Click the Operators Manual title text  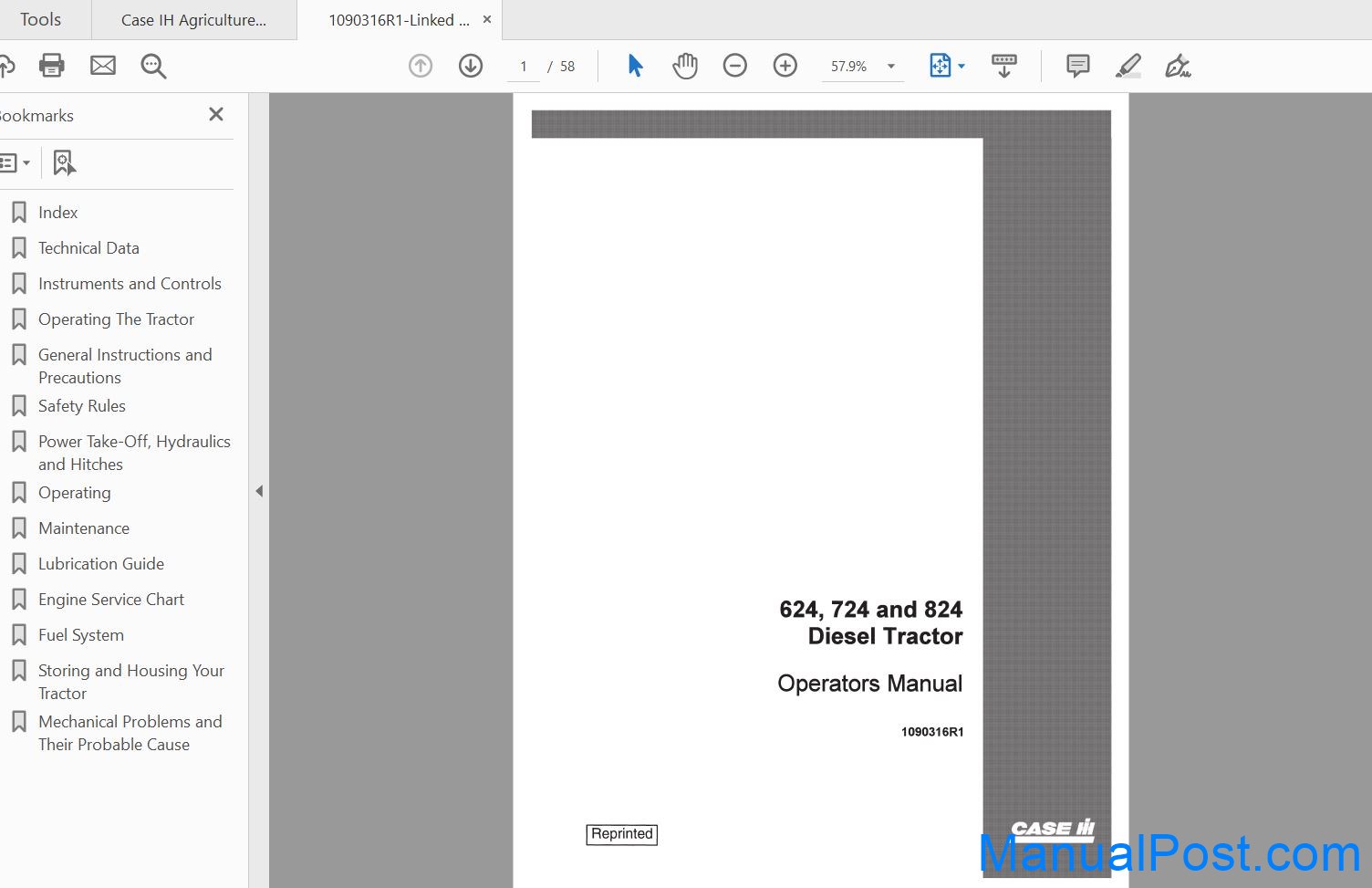tap(869, 684)
